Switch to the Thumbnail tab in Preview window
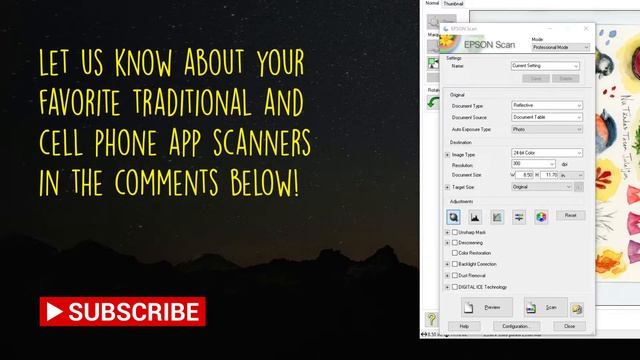The image size is (640, 360). (453, 4)
